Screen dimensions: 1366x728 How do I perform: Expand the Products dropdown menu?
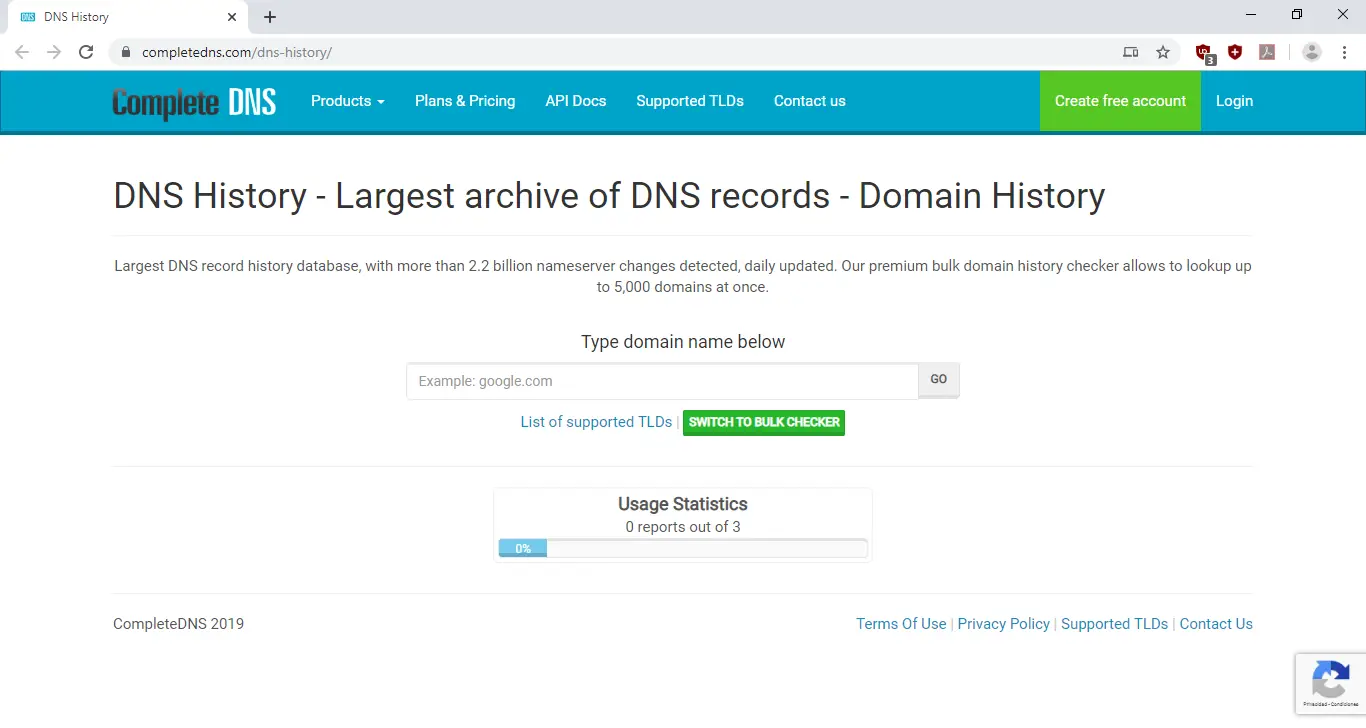[348, 101]
